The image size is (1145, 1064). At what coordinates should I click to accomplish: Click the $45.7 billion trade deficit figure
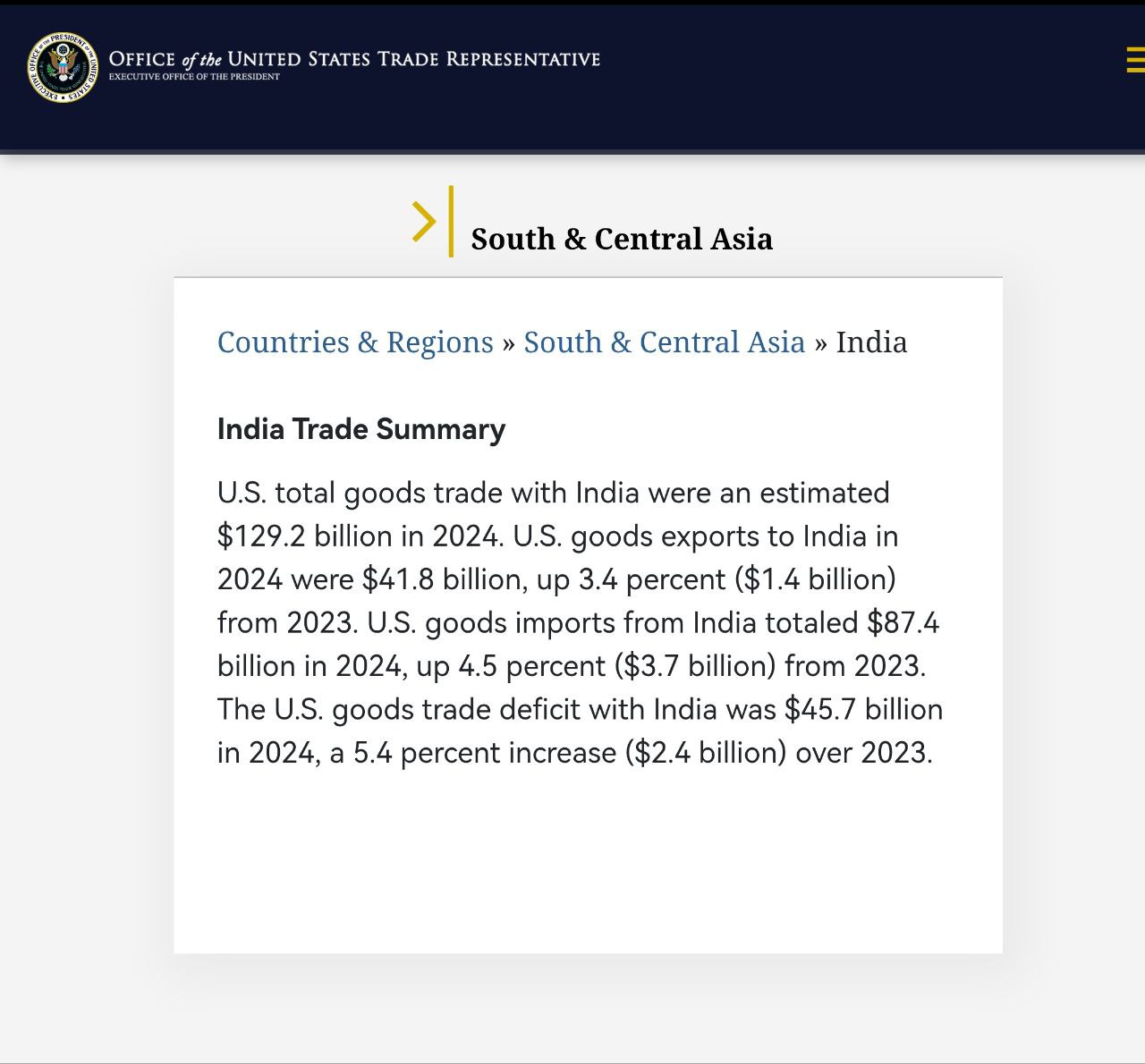coord(863,709)
